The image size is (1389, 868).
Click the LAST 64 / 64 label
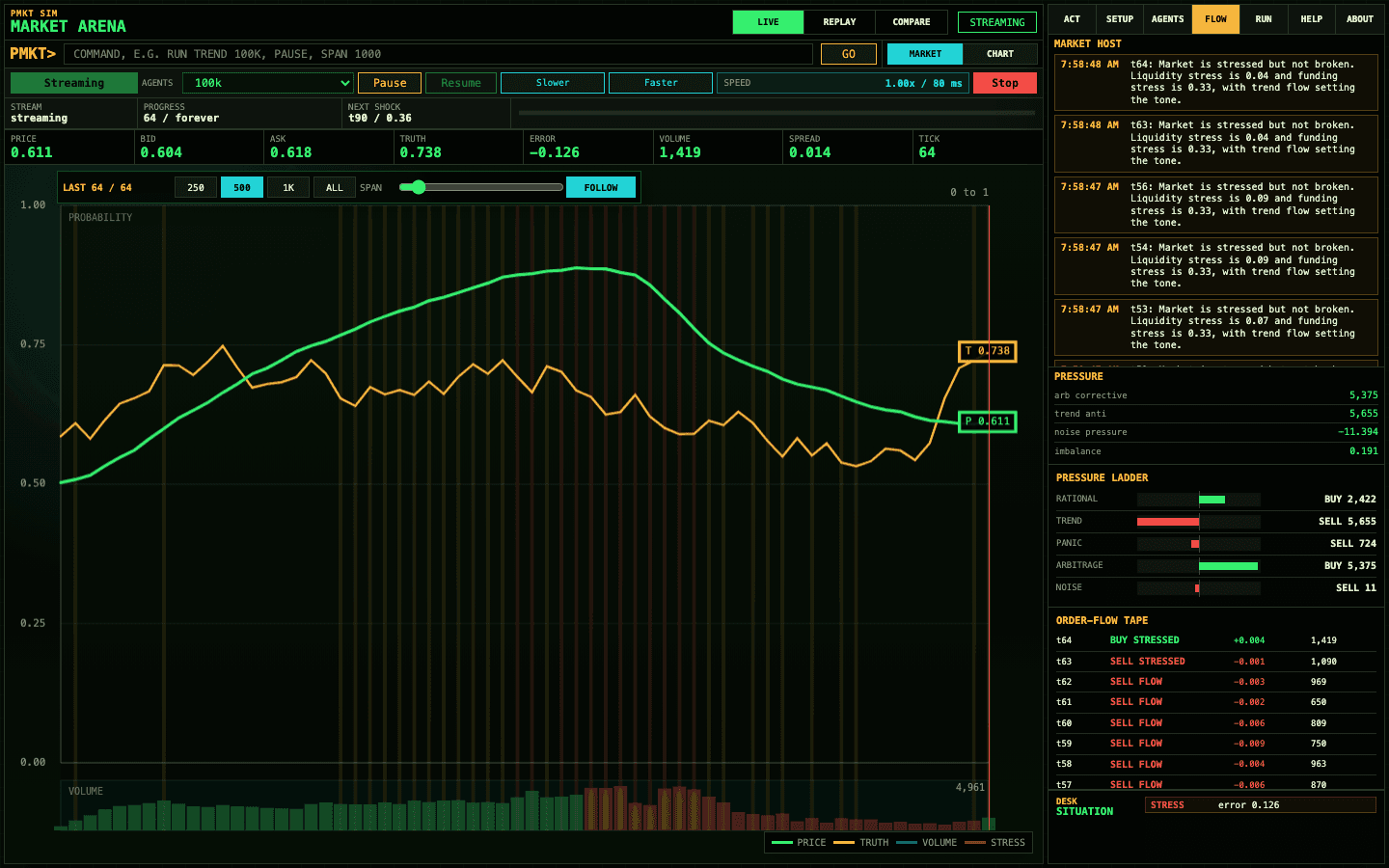pos(97,188)
